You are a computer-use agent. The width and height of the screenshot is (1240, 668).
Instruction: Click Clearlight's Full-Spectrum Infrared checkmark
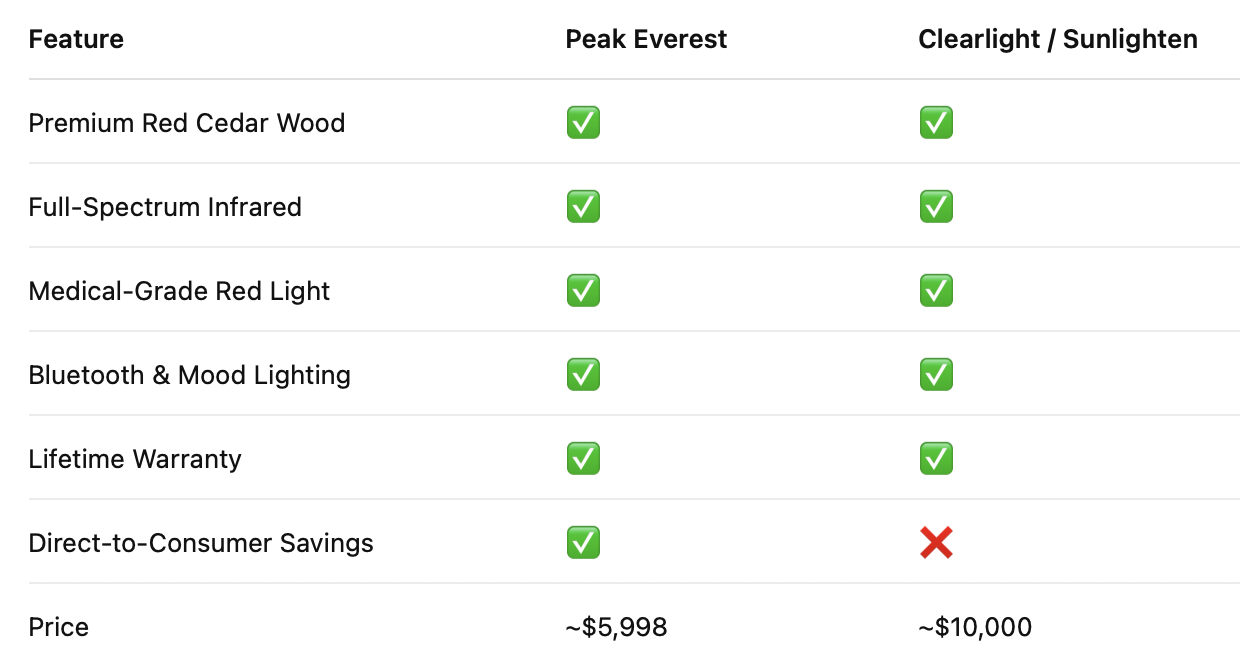pyautogui.click(x=936, y=207)
